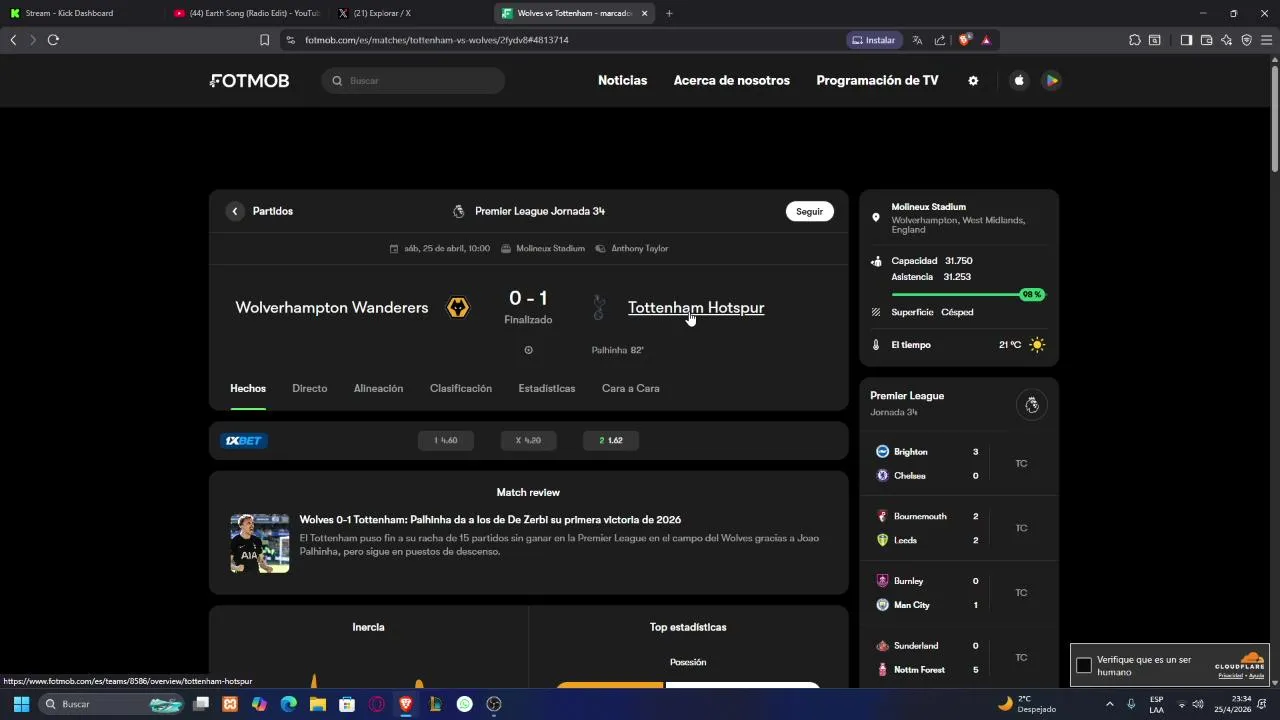
Task: Switch to Earth Song YouTube tab
Action: point(245,13)
